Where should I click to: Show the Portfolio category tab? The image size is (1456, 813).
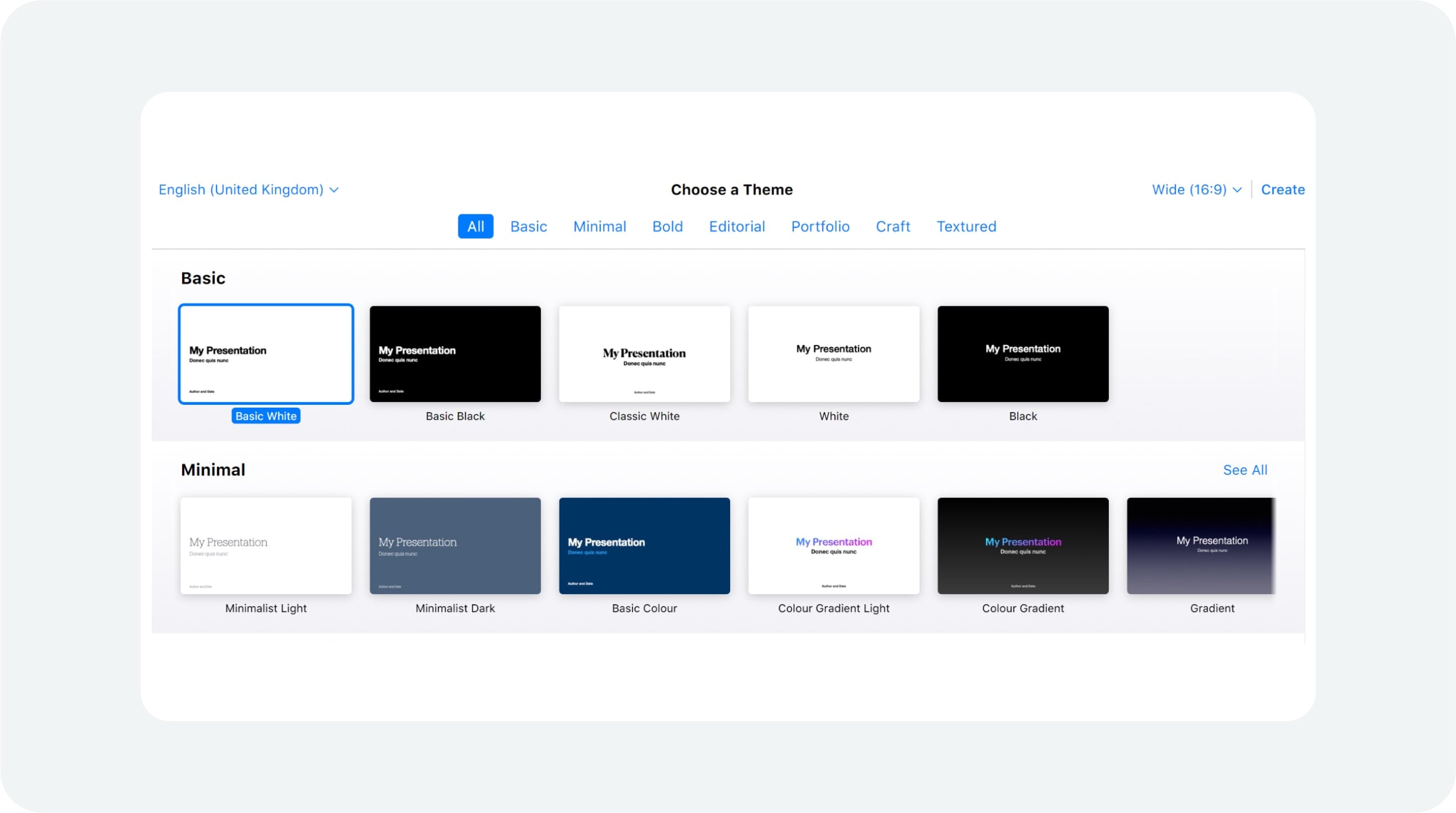(x=820, y=226)
